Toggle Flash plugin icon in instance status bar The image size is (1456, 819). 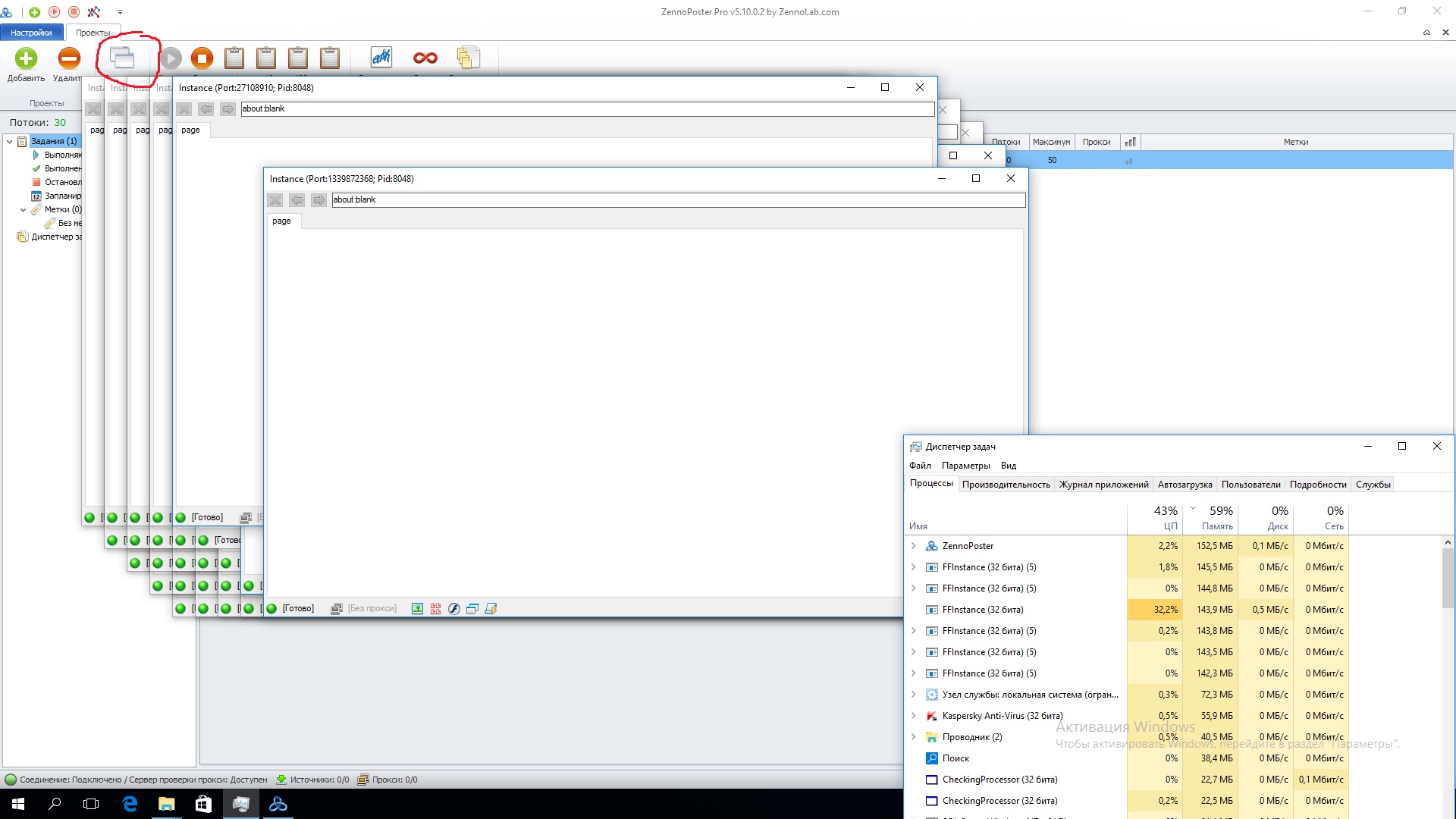[x=453, y=608]
